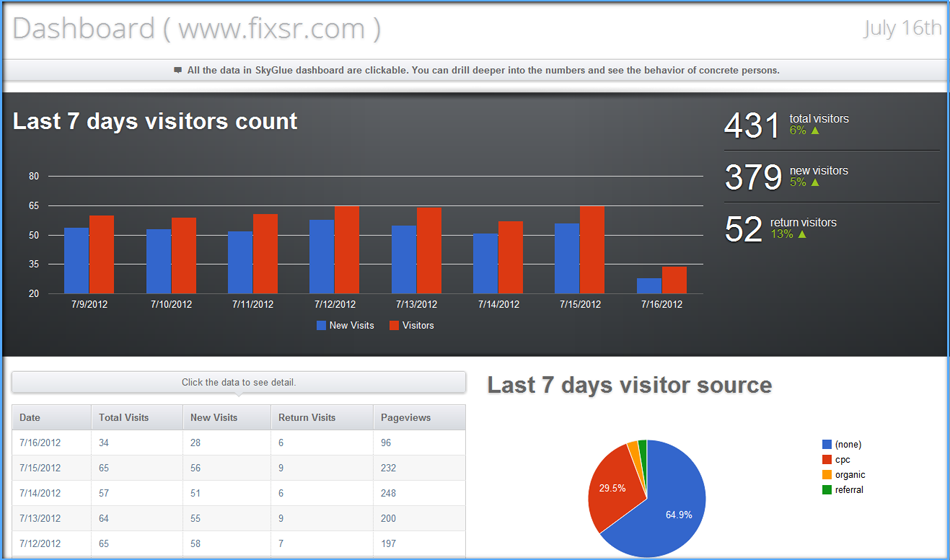The height and width of the screenshot is (560, 950).
Task: Open the 431 total visitors count
Action: (752, 125)
